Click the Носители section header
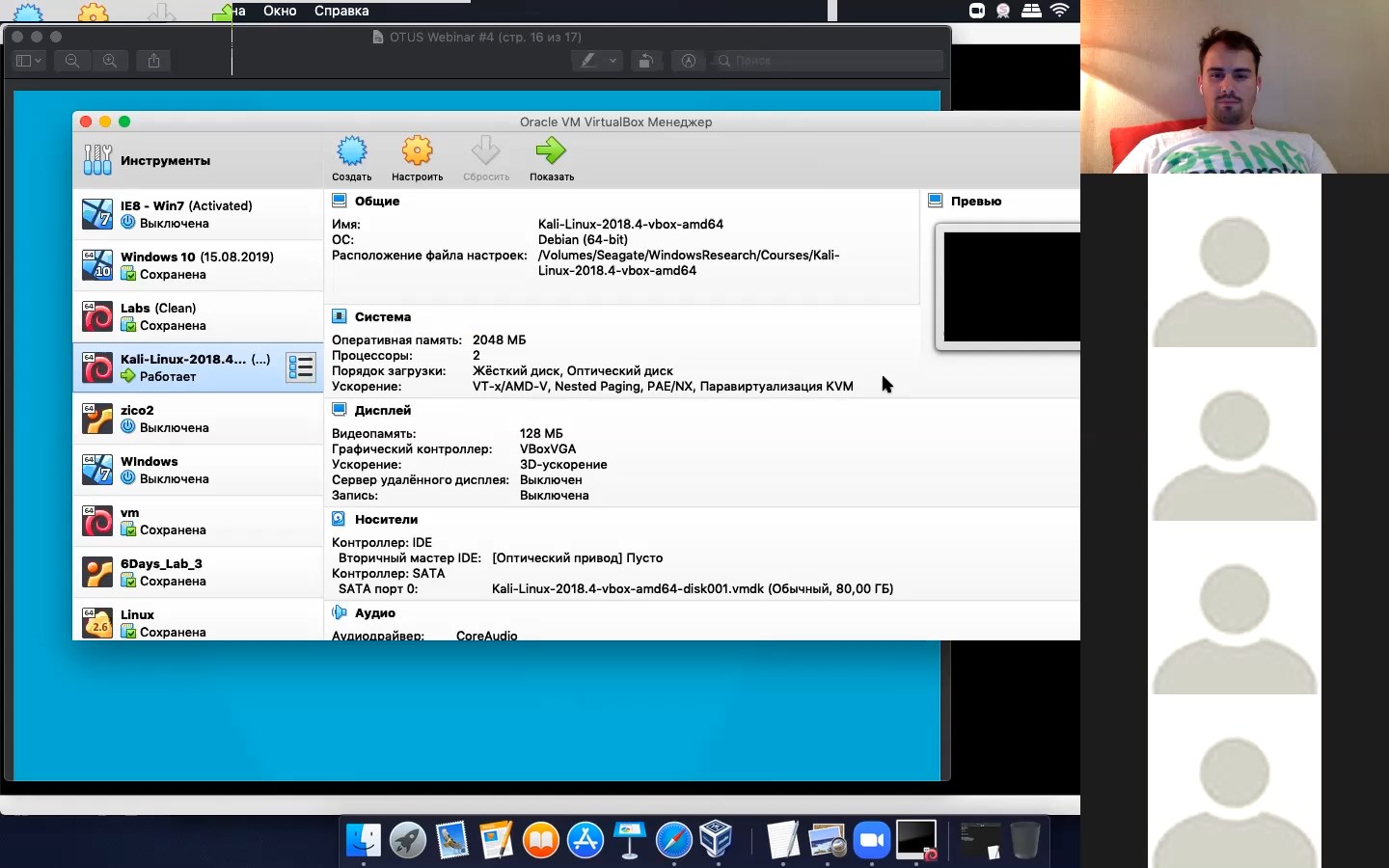This screenshot has width=1389, height=868. [x=386, y=520]
